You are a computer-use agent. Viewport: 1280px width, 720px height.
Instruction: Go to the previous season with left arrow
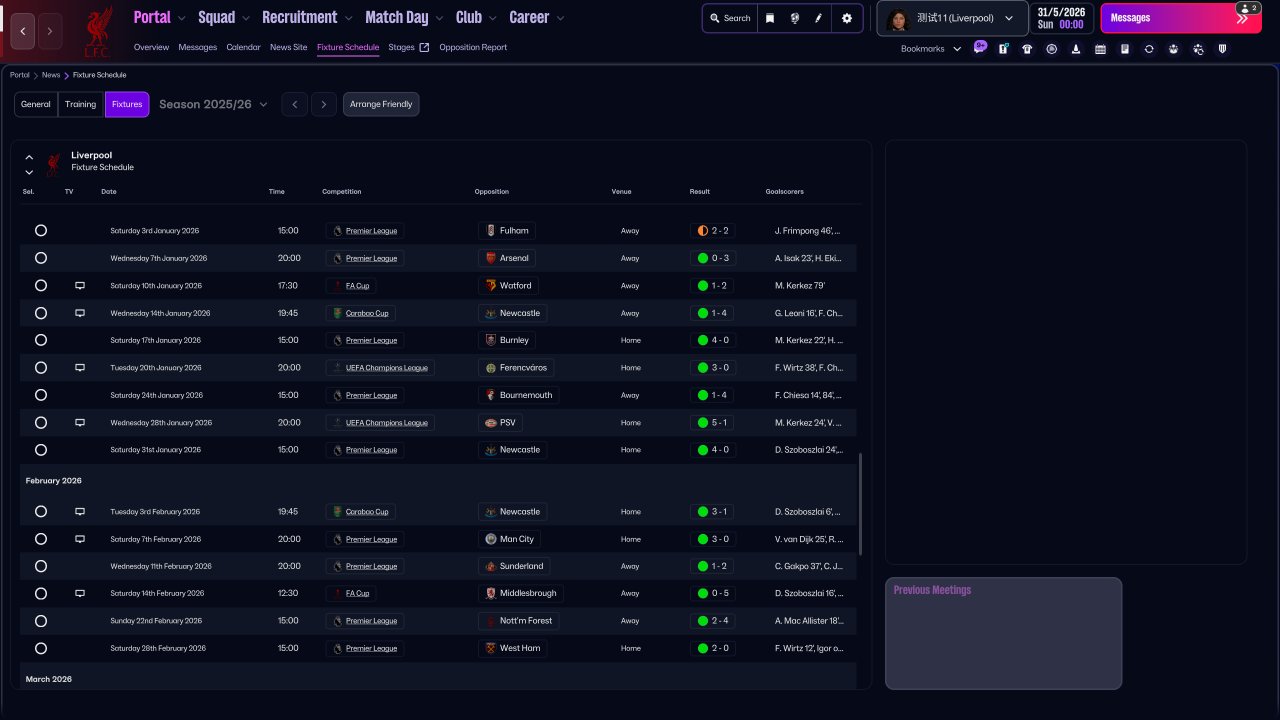[x=294, y=104]
